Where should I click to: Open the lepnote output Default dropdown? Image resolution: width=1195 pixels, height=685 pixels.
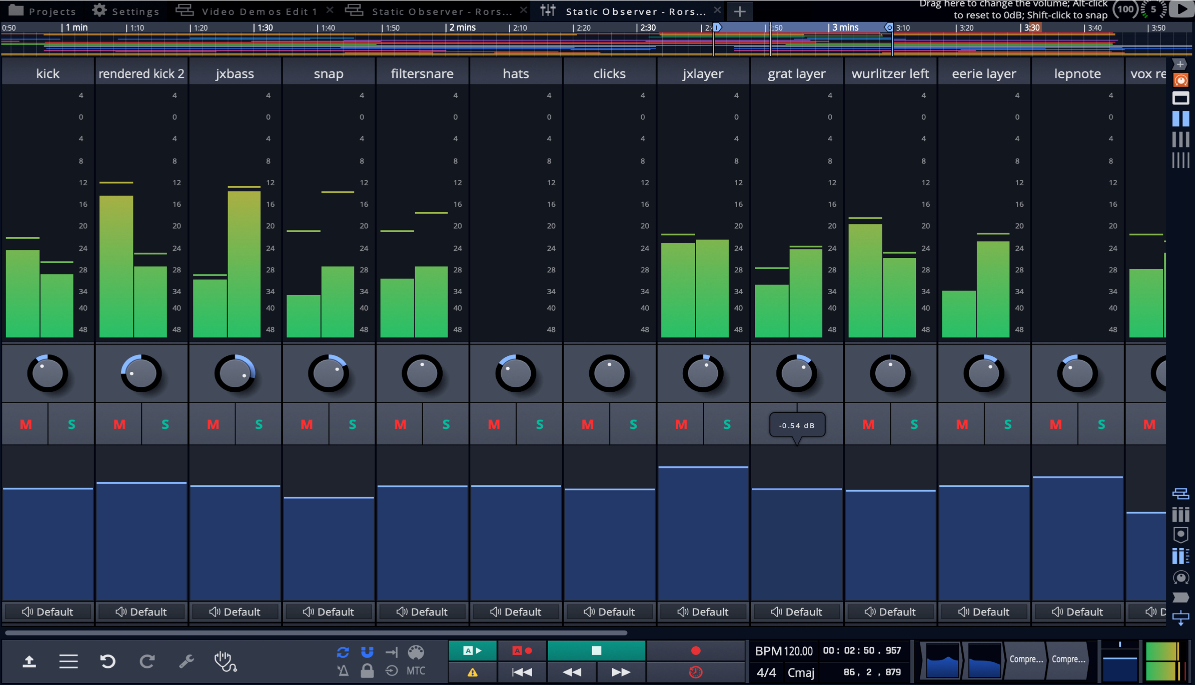coord(1078,612)
